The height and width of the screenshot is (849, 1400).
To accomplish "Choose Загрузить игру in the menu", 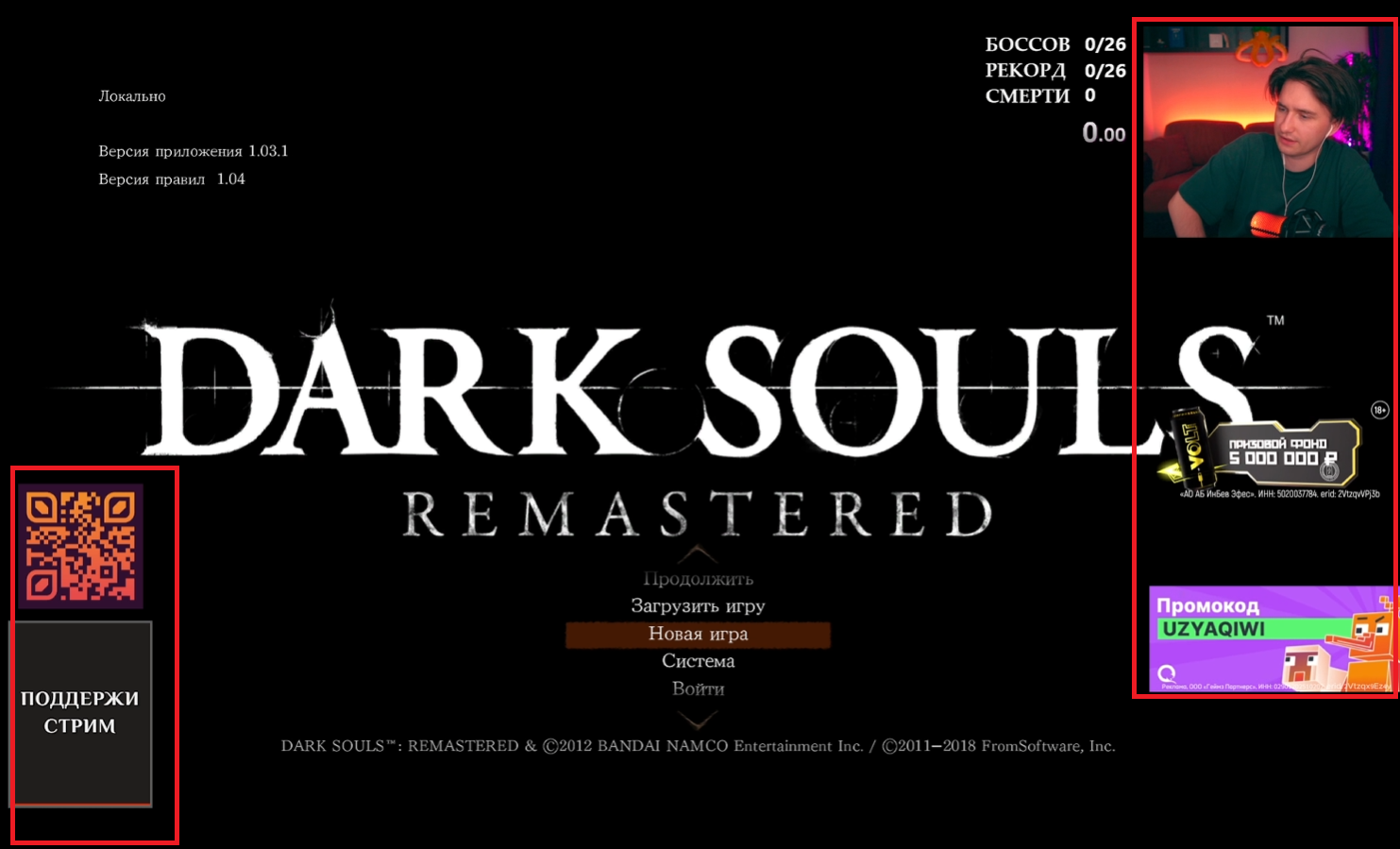I will 698,606.
